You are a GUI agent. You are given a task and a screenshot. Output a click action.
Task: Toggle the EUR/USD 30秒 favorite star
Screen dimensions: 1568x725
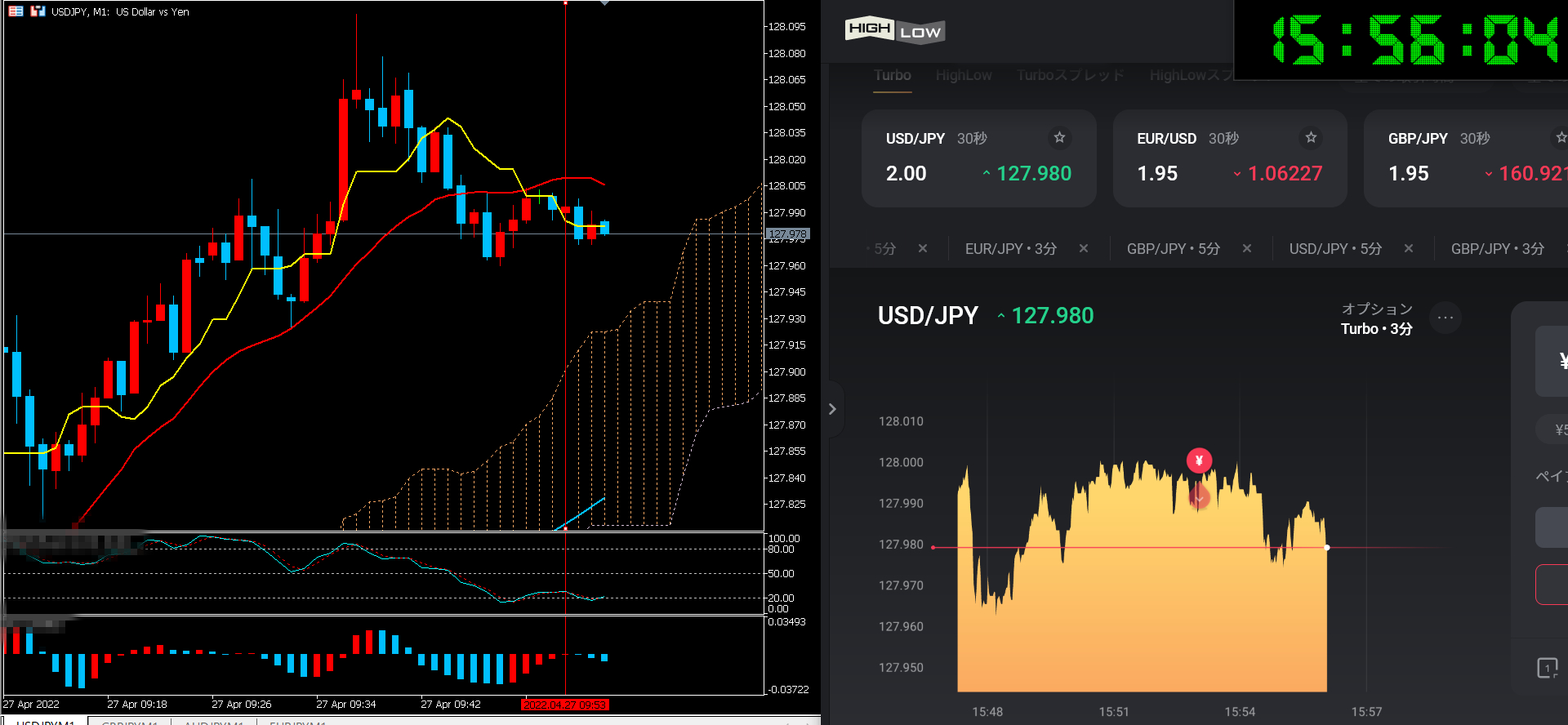pyautogui.click(x=1311, y=137)
